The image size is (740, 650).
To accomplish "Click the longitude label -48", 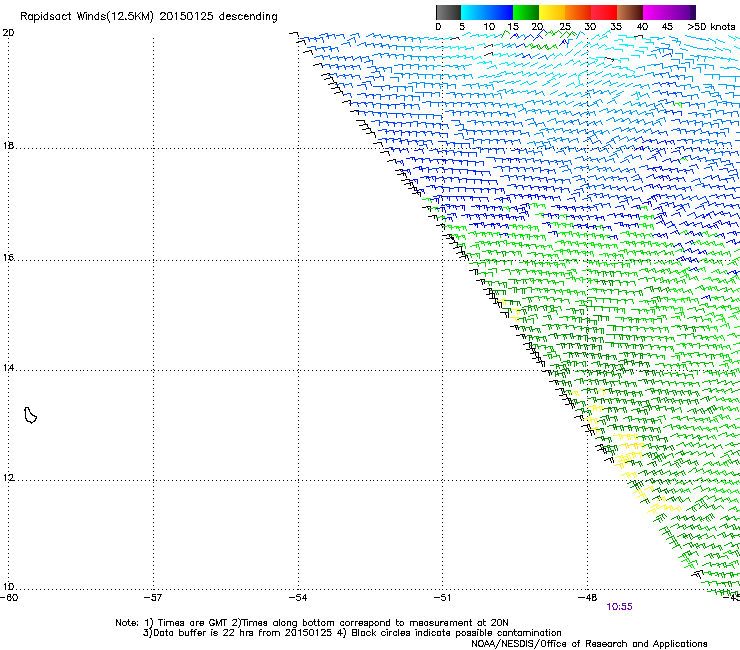I will (x=588, y=598).
